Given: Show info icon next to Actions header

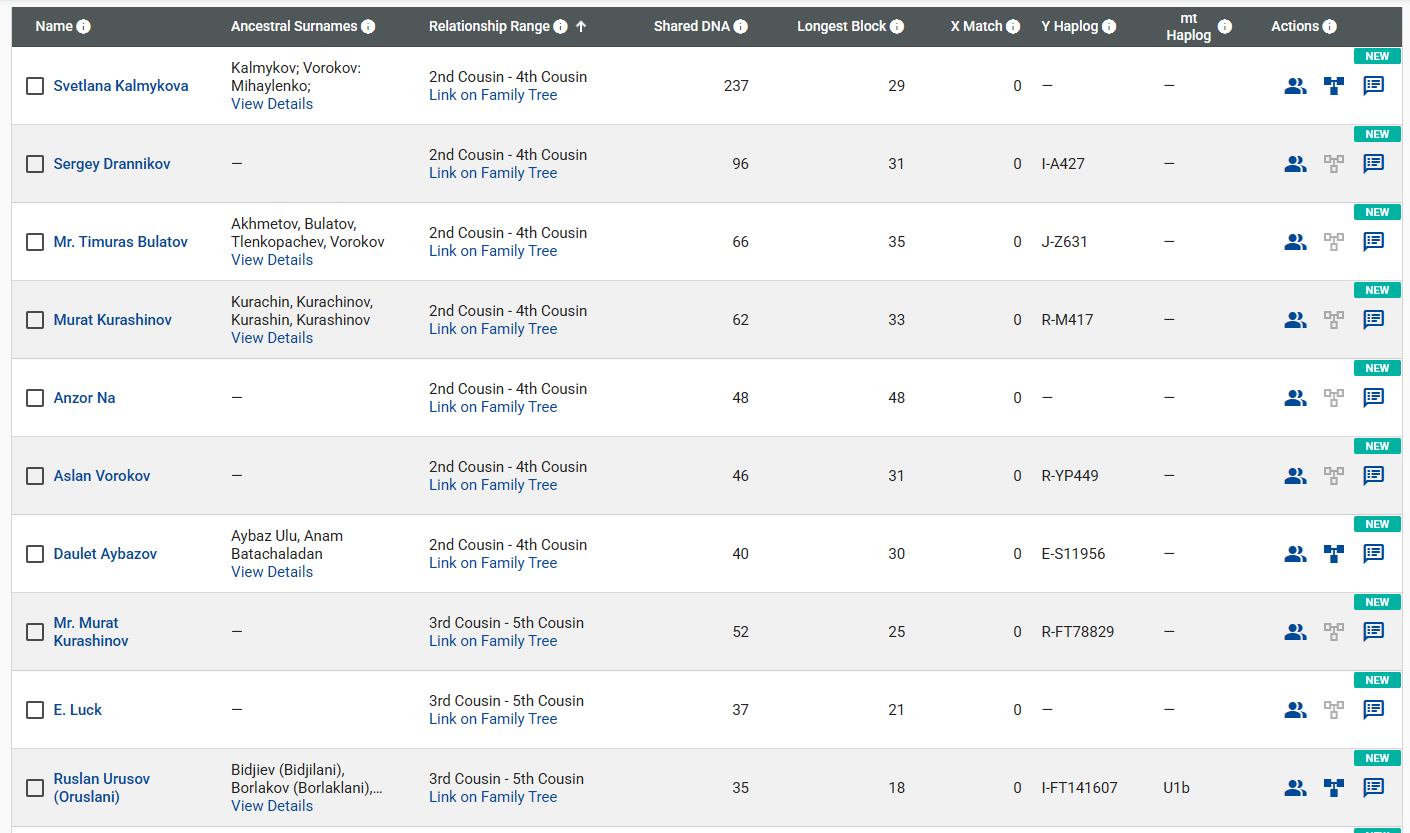Looking at the screenshot, I should [1329, 27].
